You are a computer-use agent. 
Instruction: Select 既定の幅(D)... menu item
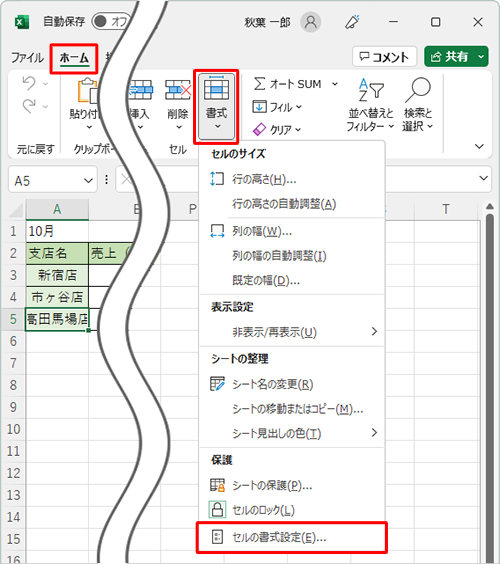click(x=292, y=280)
